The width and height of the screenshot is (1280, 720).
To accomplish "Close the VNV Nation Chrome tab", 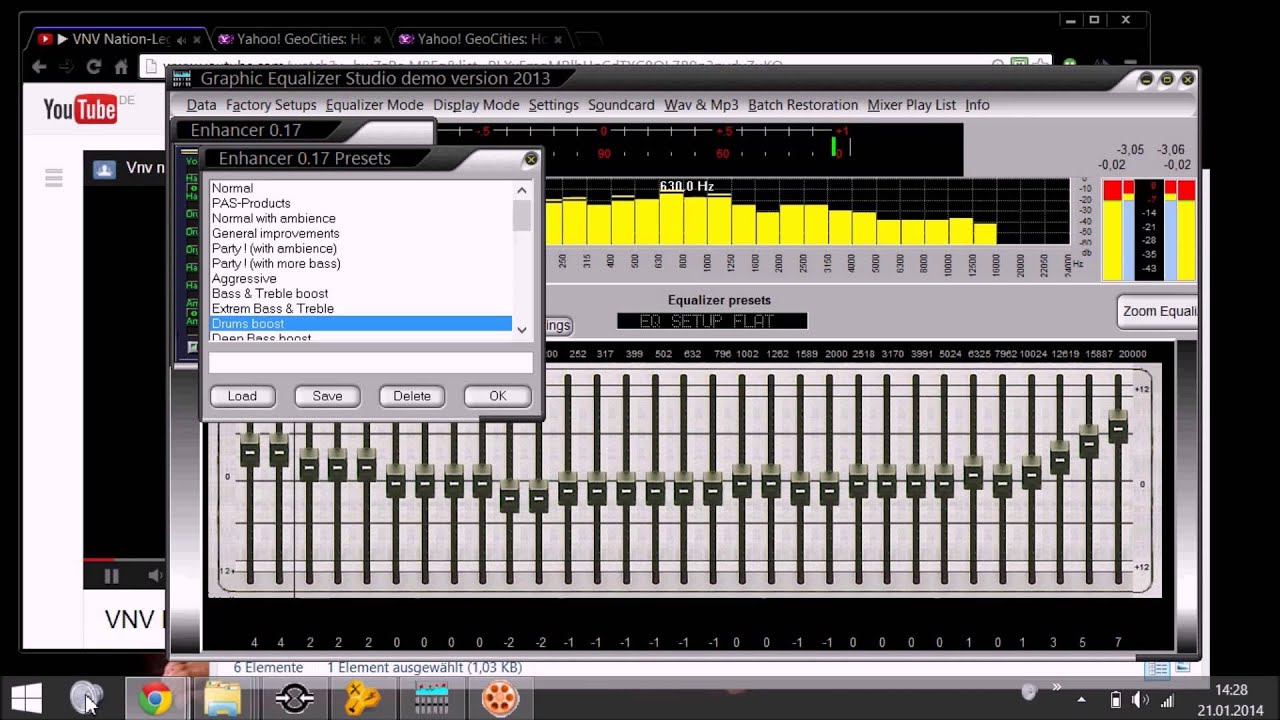I will tap(196, 40).
